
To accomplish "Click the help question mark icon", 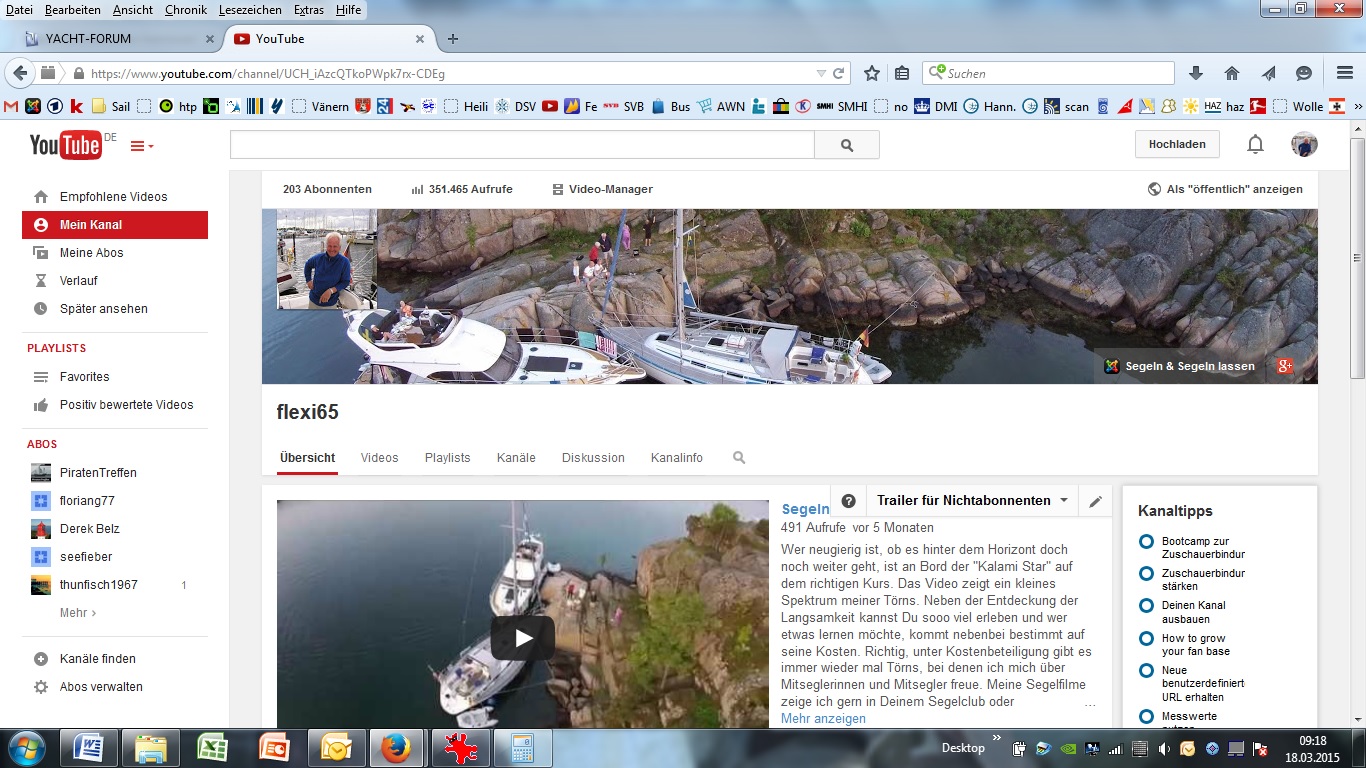I will [x=848, y=501].
